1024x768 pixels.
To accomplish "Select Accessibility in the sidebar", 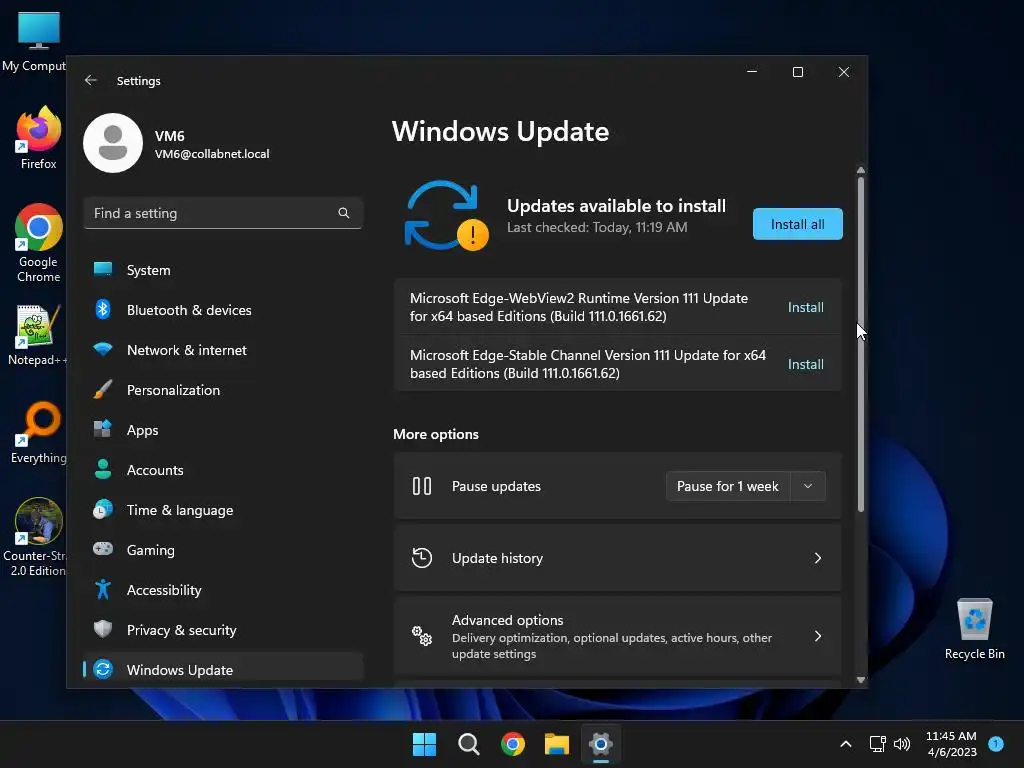I will 223,590.
